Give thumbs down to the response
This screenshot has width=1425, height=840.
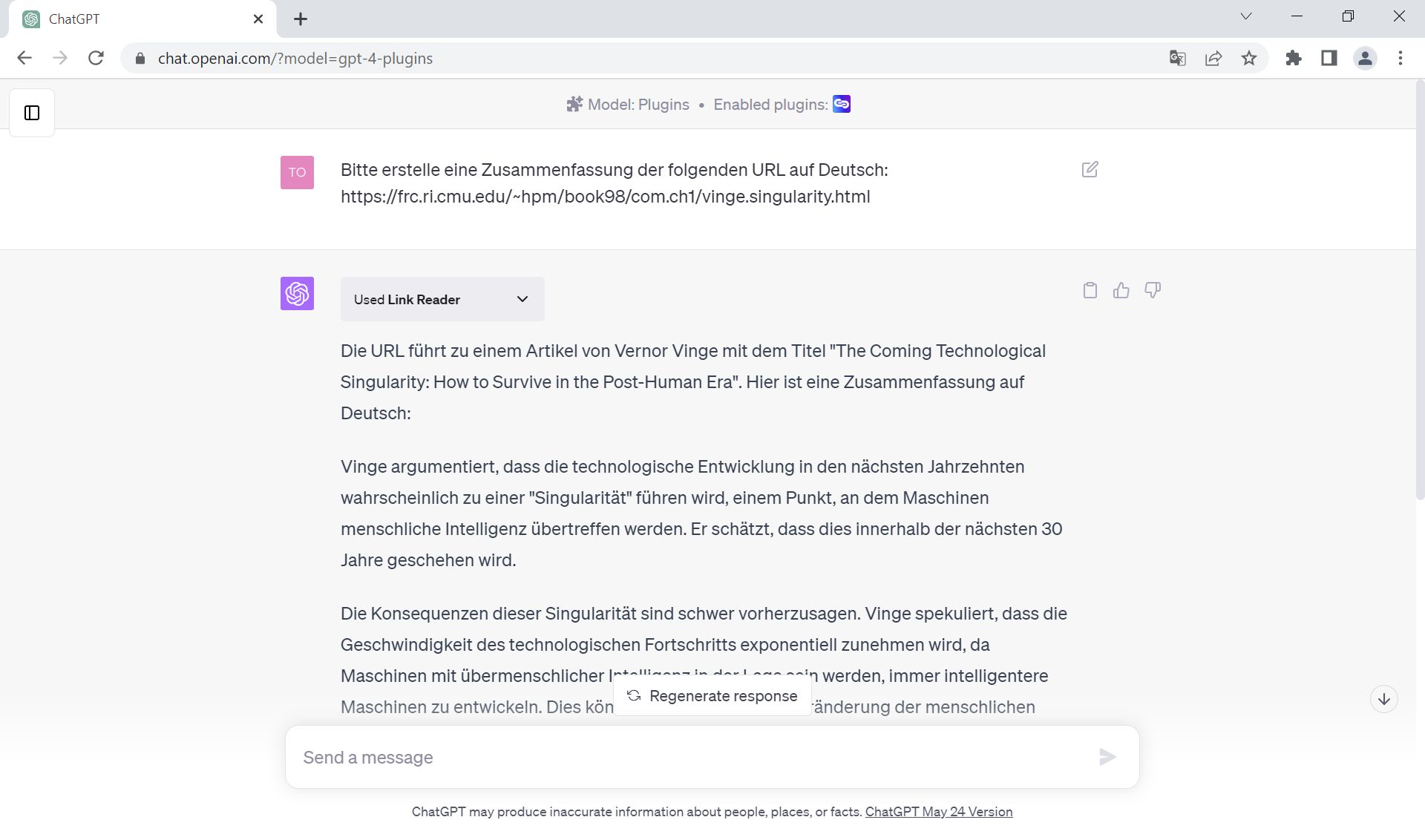tap(1152, 290)
